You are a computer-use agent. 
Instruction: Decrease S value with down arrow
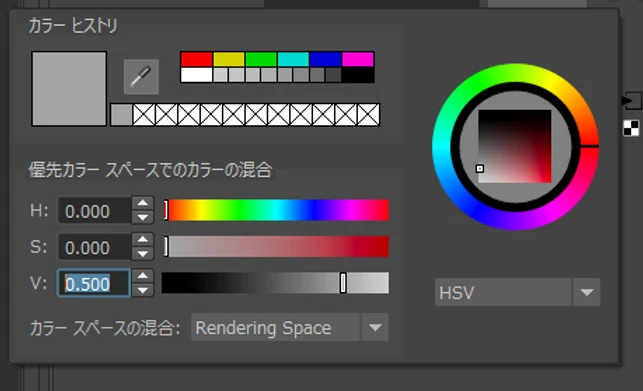coord(143,254)
